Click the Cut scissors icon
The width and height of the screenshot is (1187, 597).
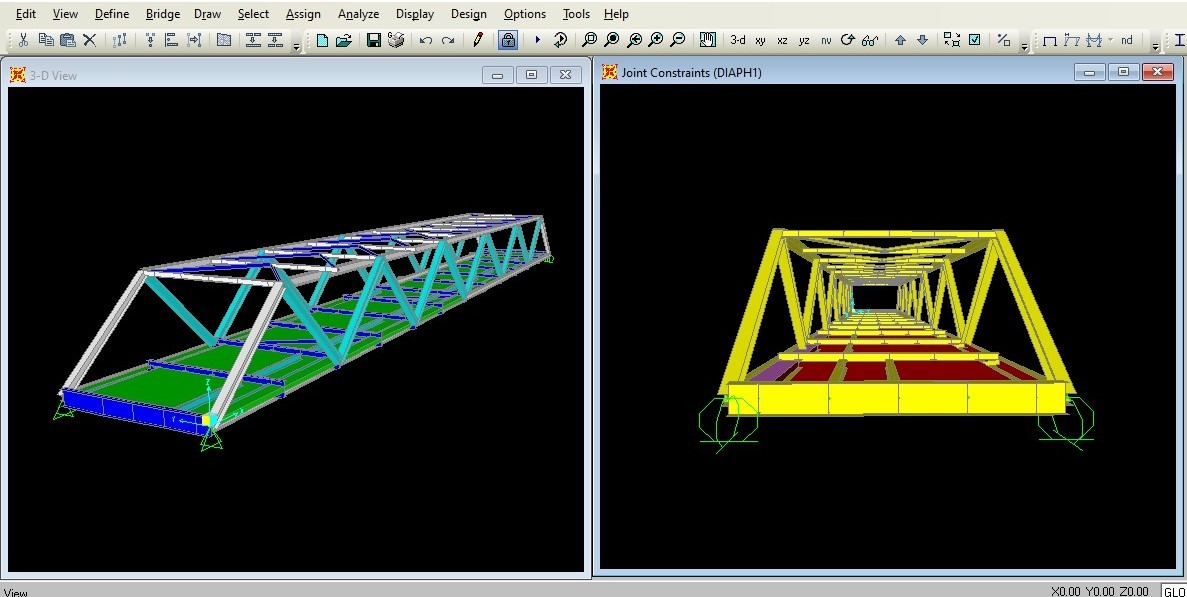[x=23, y=40]
